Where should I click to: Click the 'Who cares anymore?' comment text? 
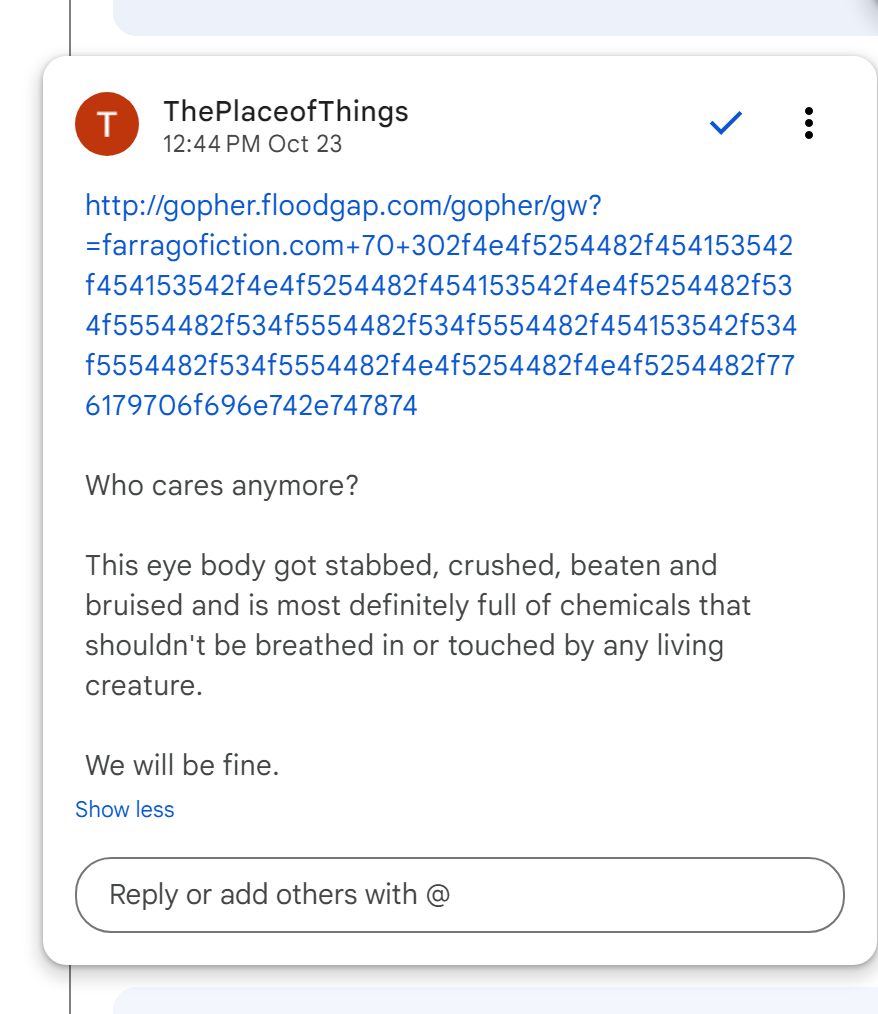(x=222, y=486)
